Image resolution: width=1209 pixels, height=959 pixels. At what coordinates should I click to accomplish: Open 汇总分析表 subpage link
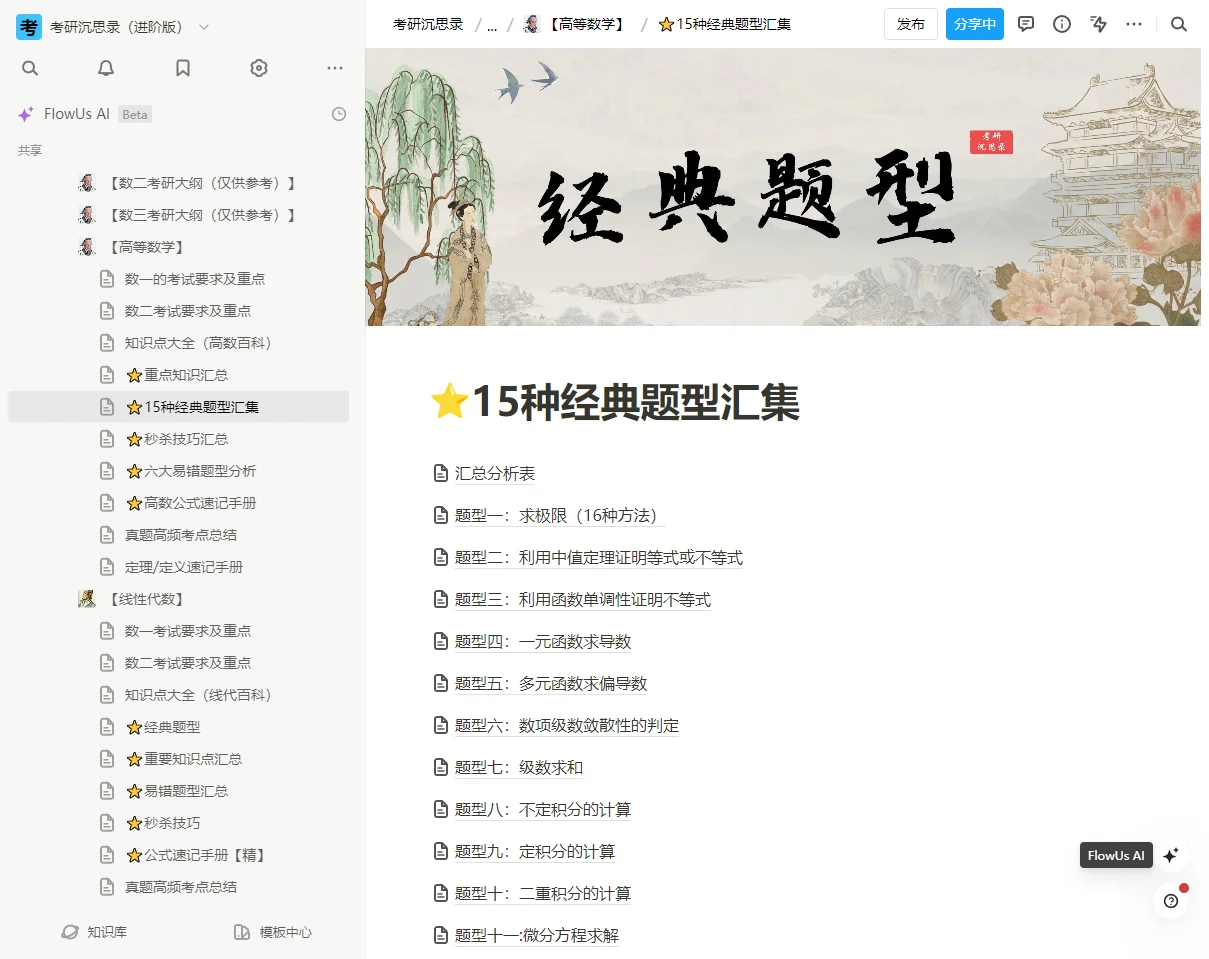495,473
